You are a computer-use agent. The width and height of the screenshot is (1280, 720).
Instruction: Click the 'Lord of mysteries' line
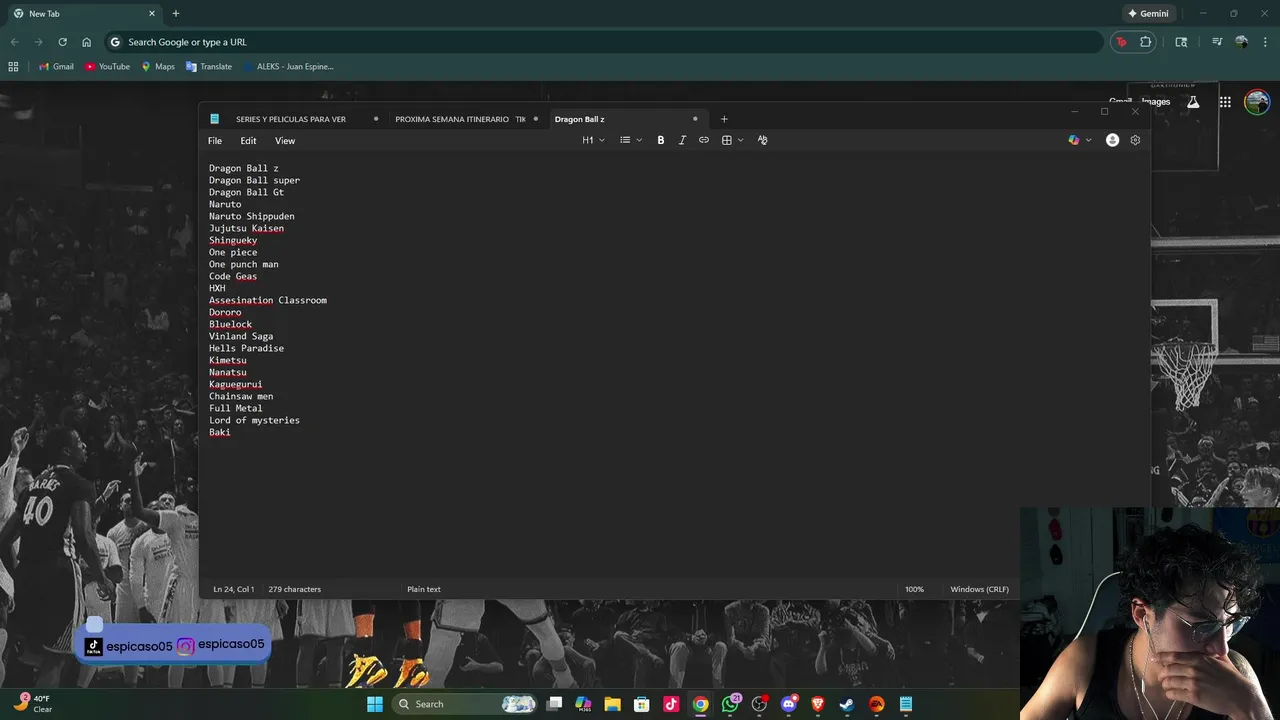click(254, 421)
